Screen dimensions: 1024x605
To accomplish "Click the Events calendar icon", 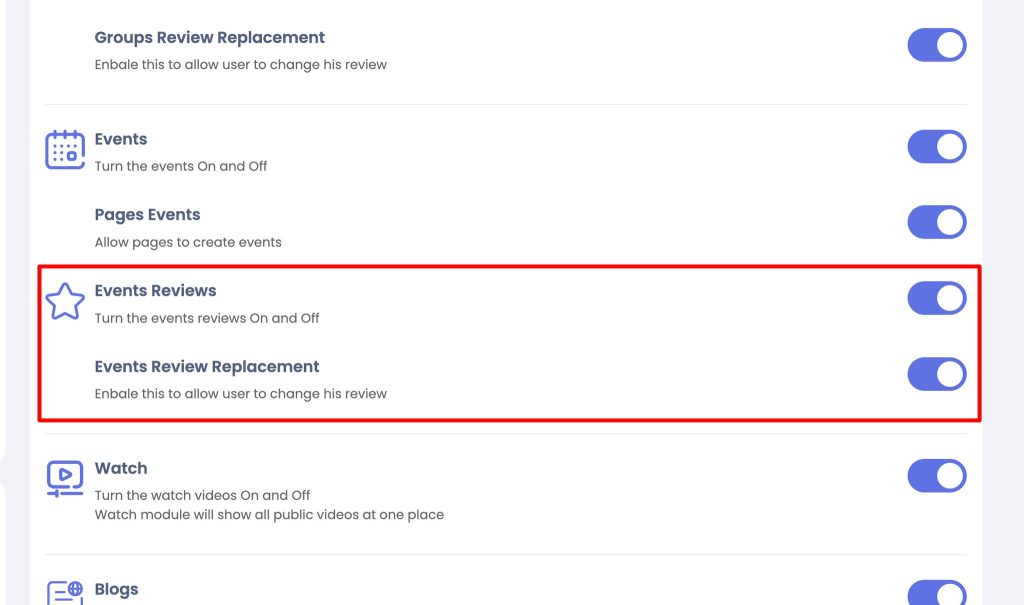I will point(65,150).
